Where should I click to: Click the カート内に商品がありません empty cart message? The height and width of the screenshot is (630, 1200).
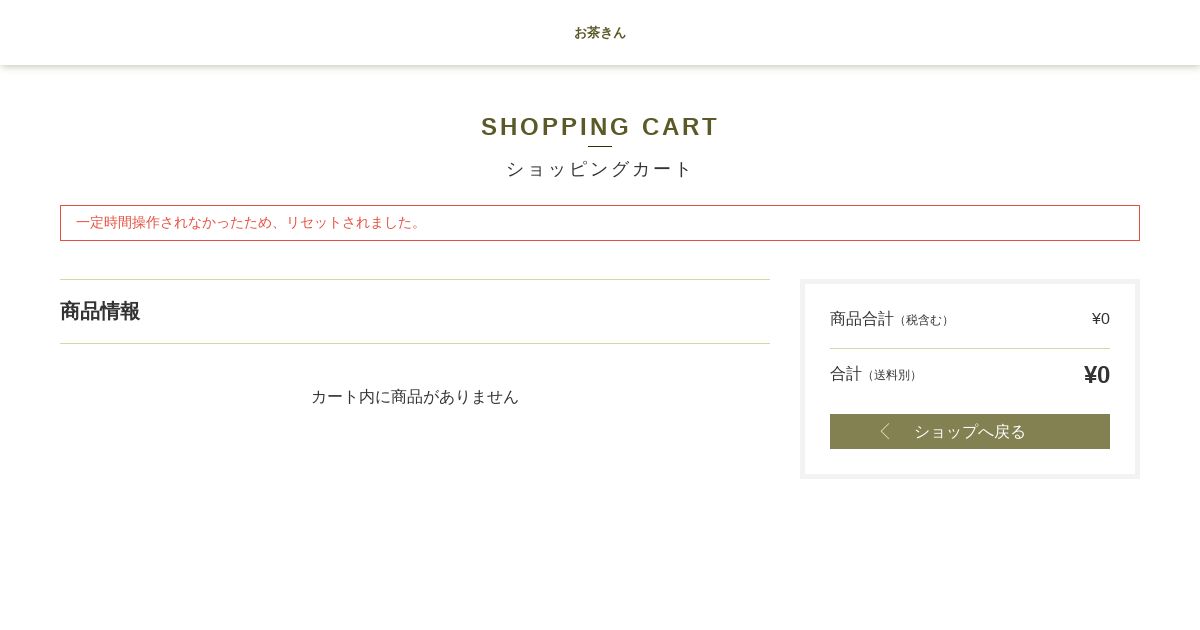[x=415, y=397]
